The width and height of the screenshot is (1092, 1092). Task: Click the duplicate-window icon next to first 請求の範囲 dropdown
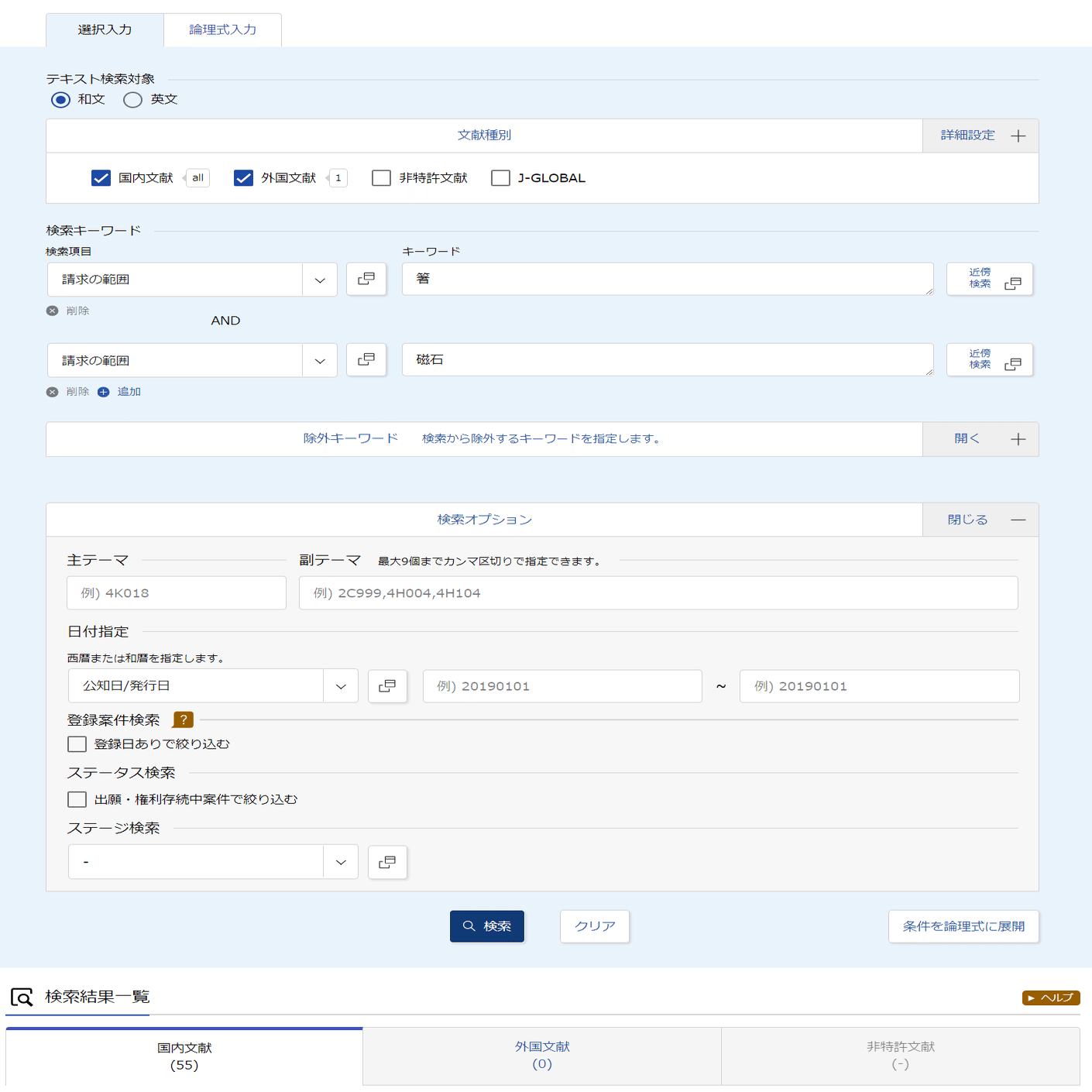(366, 279)
